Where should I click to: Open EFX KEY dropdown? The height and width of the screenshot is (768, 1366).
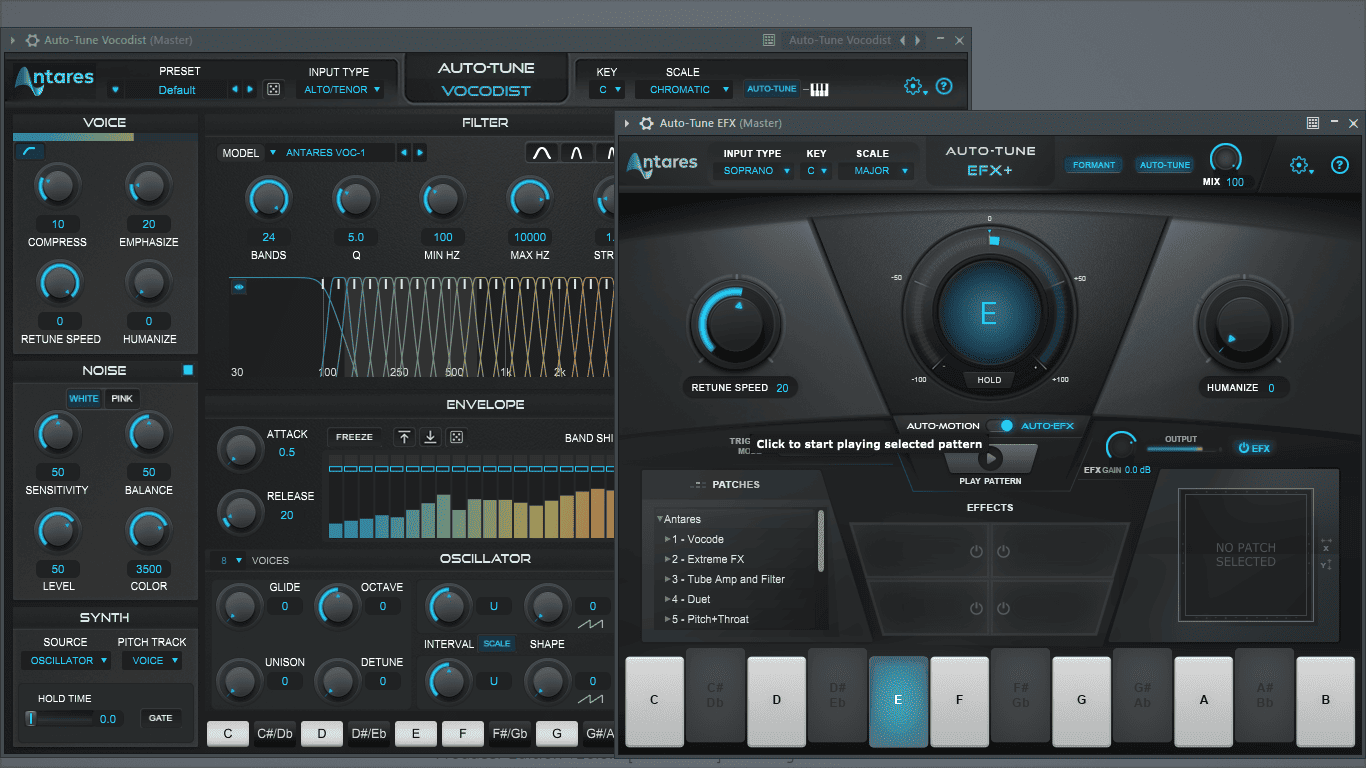pos(817,171)
